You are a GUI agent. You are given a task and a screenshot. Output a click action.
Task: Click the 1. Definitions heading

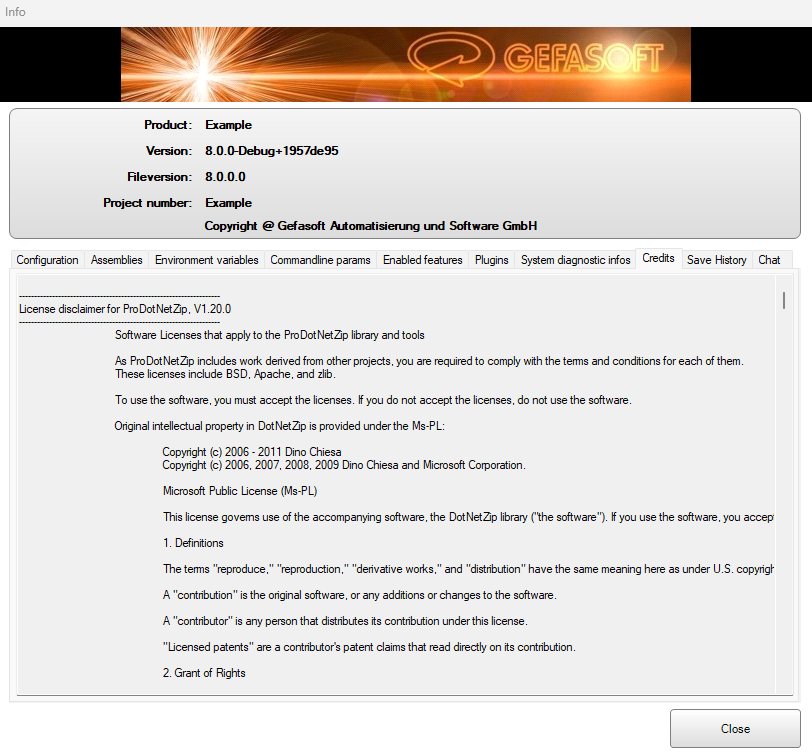point(193,543)
